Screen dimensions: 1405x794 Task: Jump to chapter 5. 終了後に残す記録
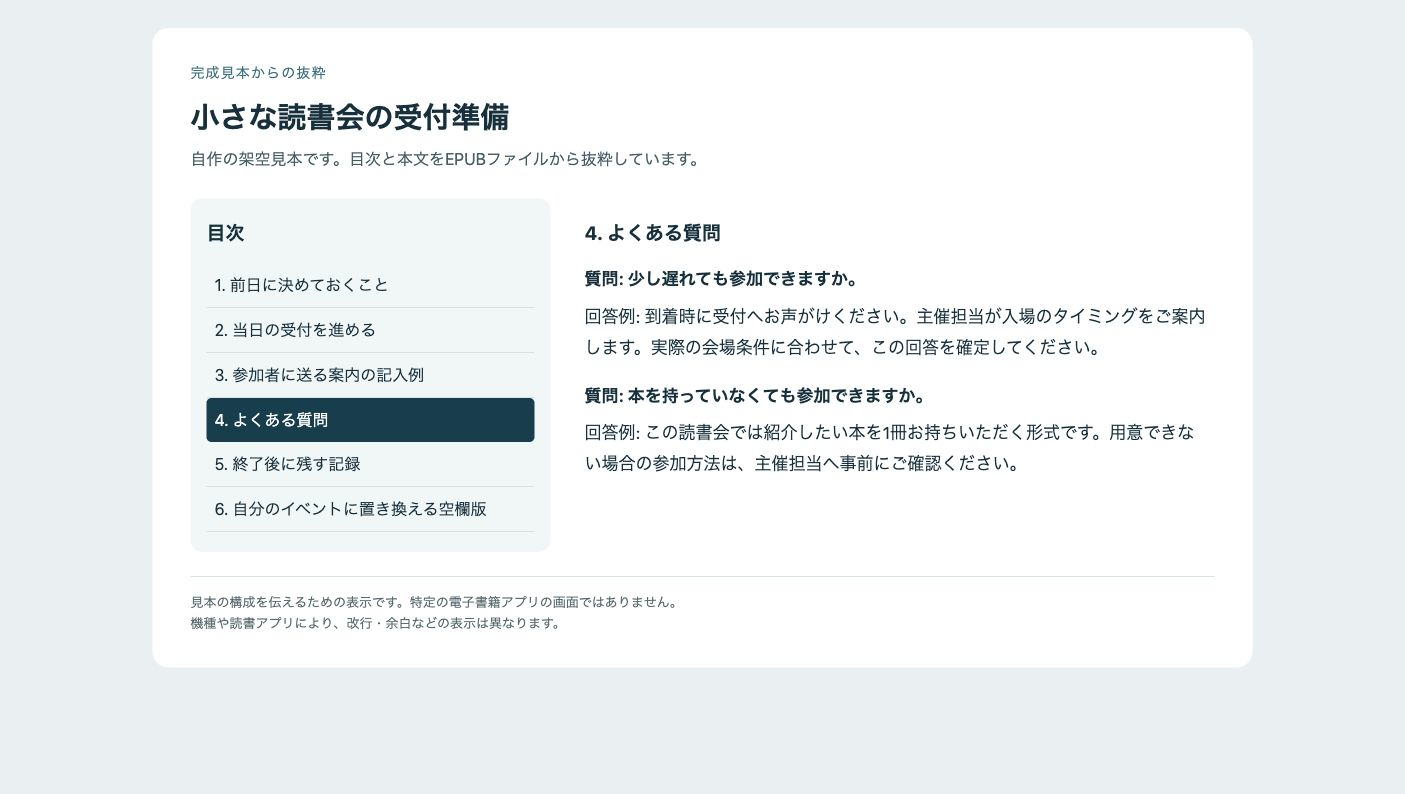pos(370,464)
